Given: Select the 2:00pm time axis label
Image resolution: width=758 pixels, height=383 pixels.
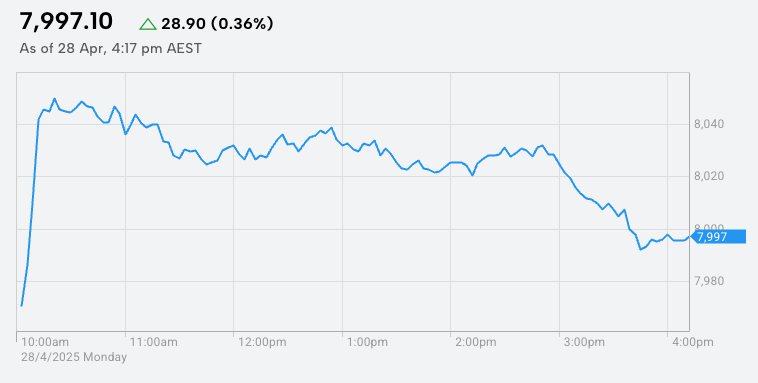Looking at the screenshot, I should 476,342.
